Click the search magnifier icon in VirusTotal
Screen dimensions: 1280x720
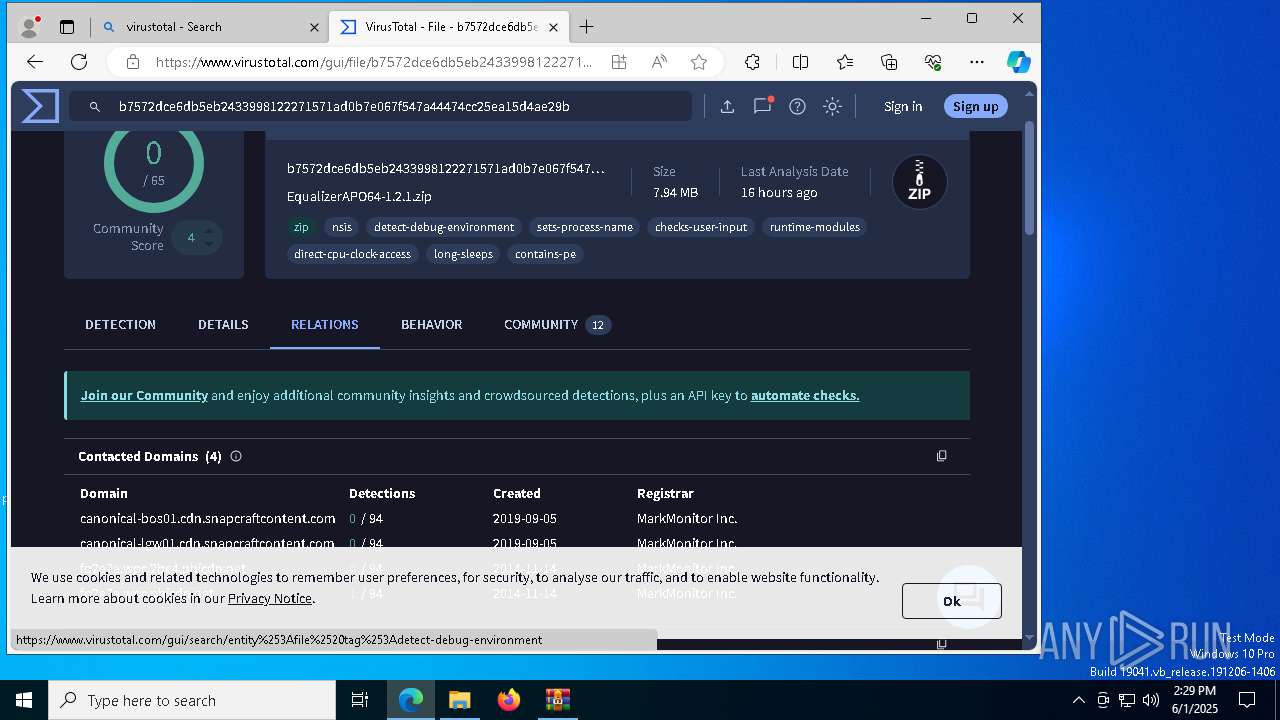point(94,106)
